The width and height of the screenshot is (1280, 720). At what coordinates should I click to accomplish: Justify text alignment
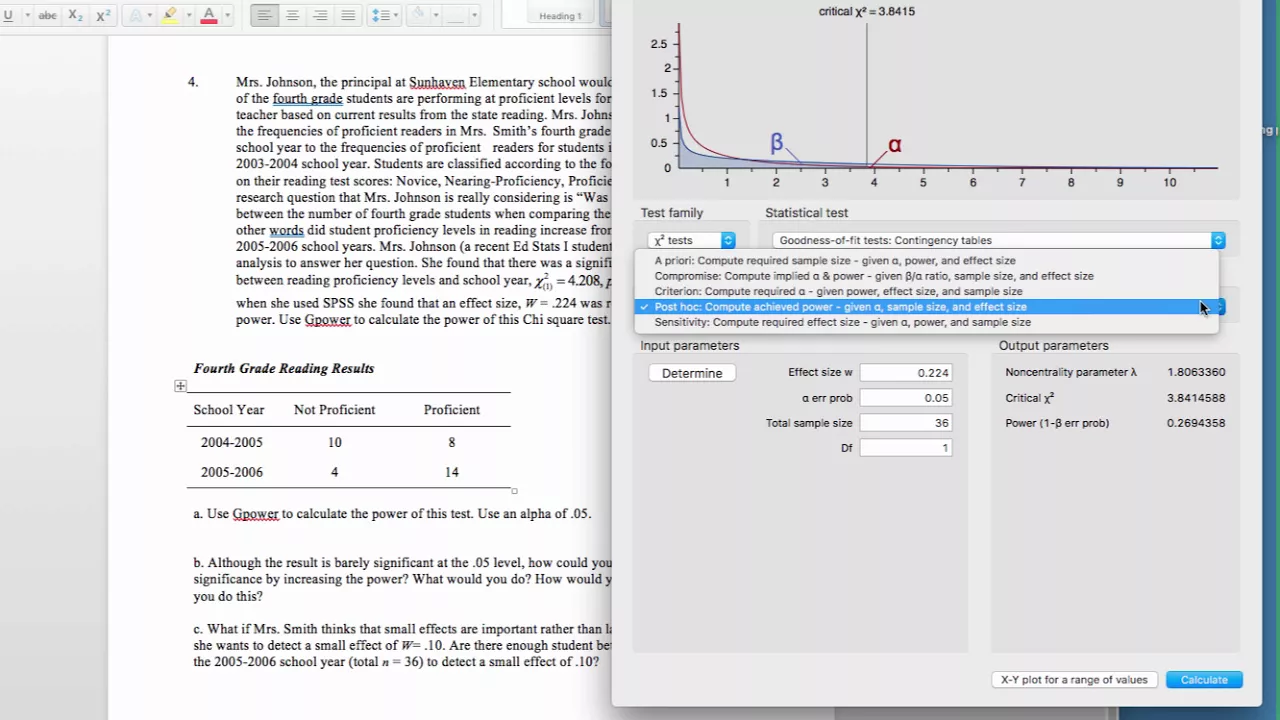348,16
